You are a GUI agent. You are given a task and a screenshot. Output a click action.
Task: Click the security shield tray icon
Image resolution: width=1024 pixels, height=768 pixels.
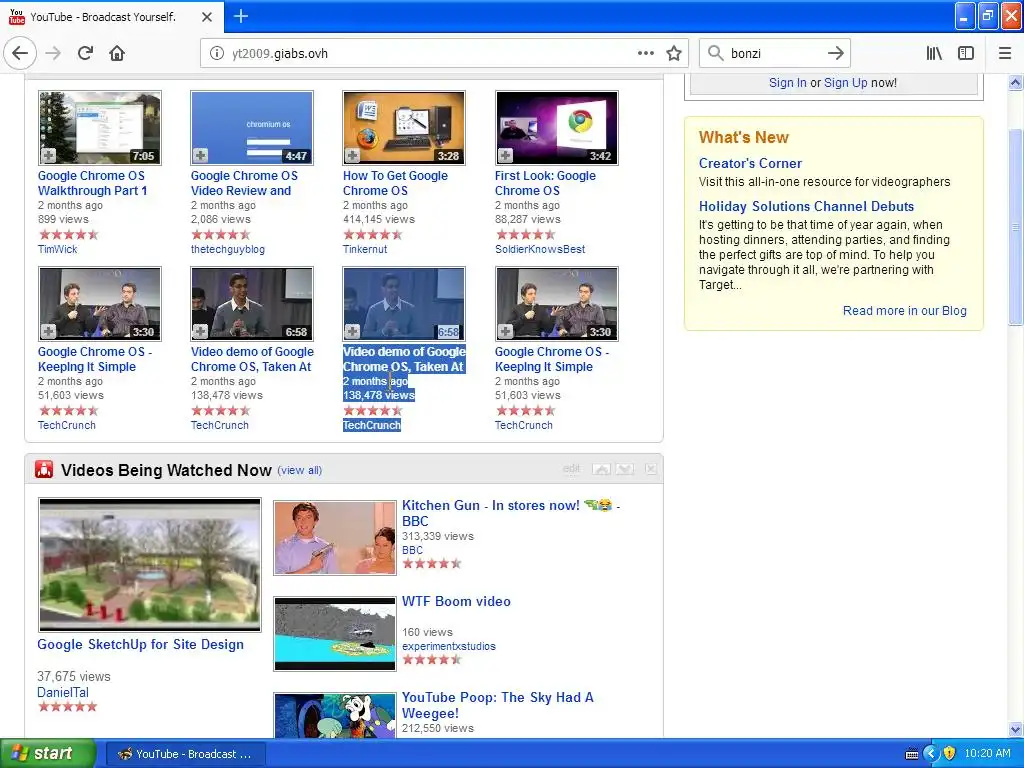pos(950,754)
